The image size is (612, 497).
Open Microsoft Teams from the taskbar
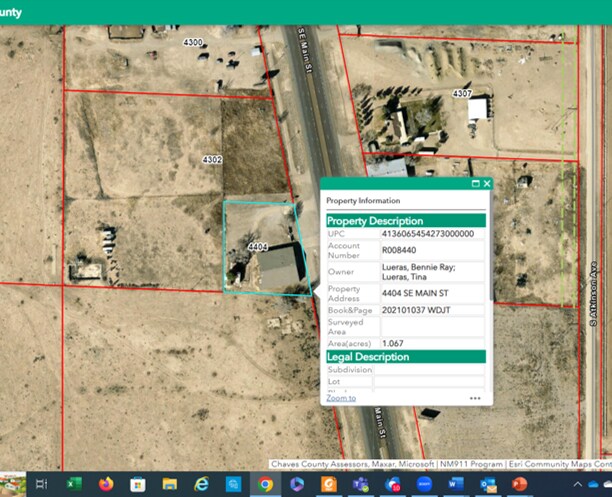(360, 484)
